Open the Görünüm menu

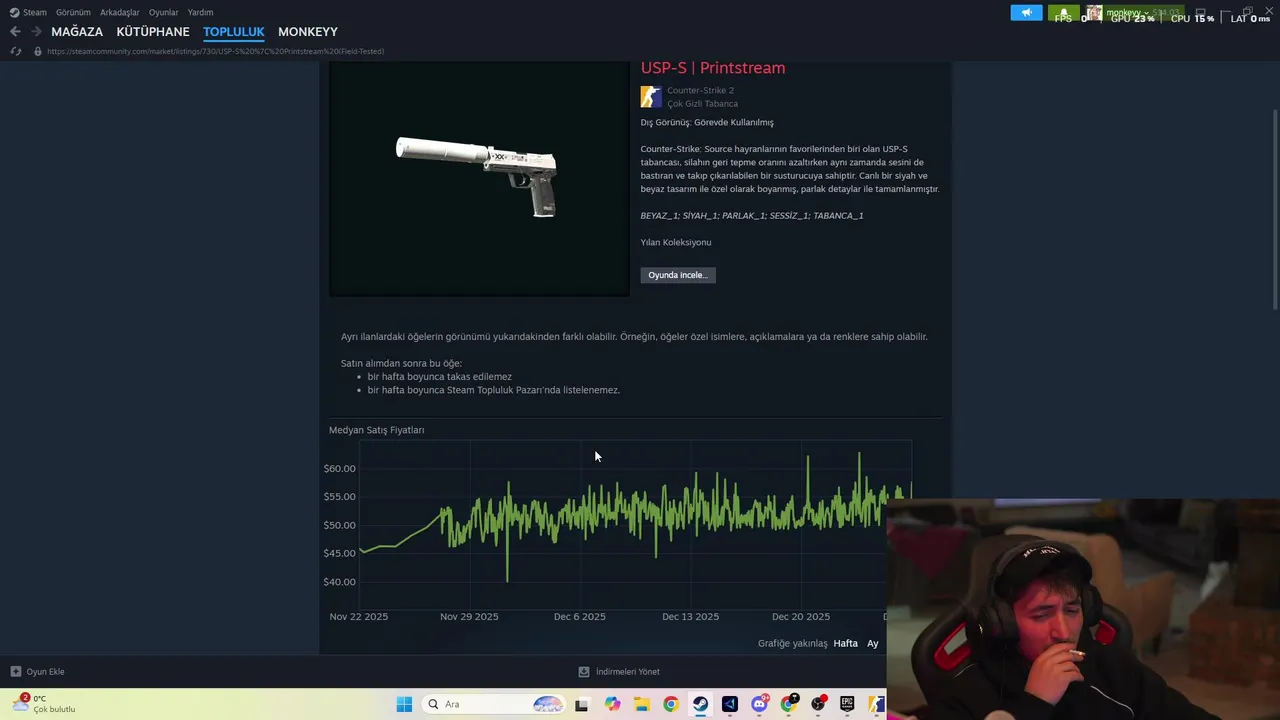(73, 12)
